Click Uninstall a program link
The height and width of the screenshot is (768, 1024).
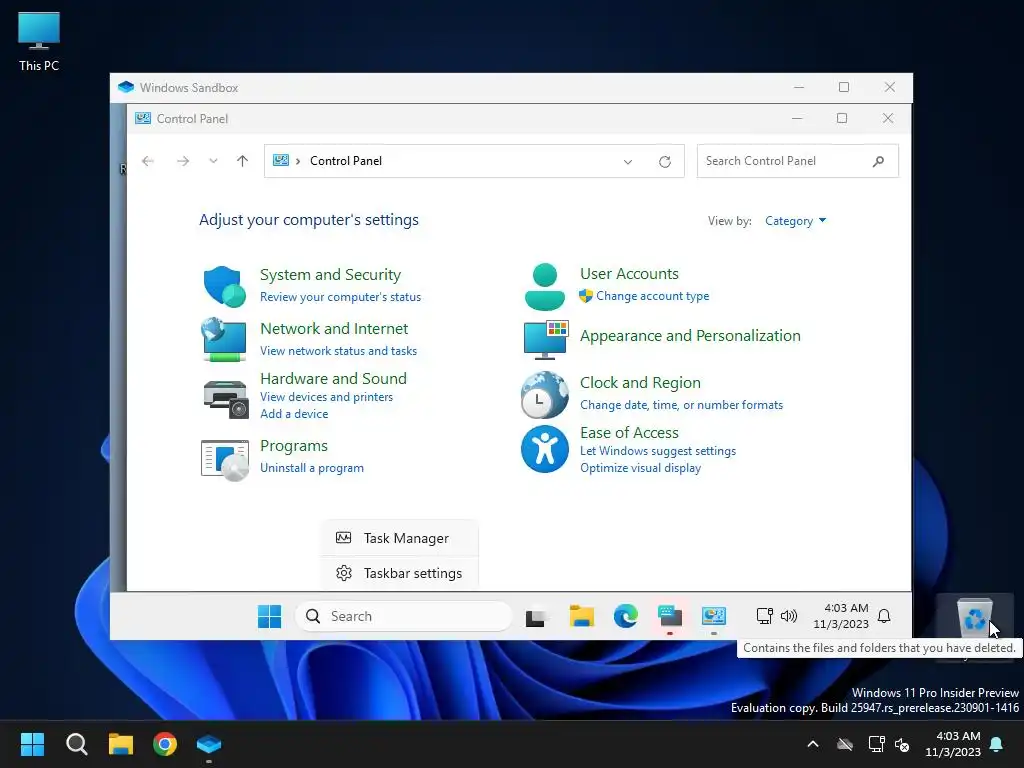[312, 468]
